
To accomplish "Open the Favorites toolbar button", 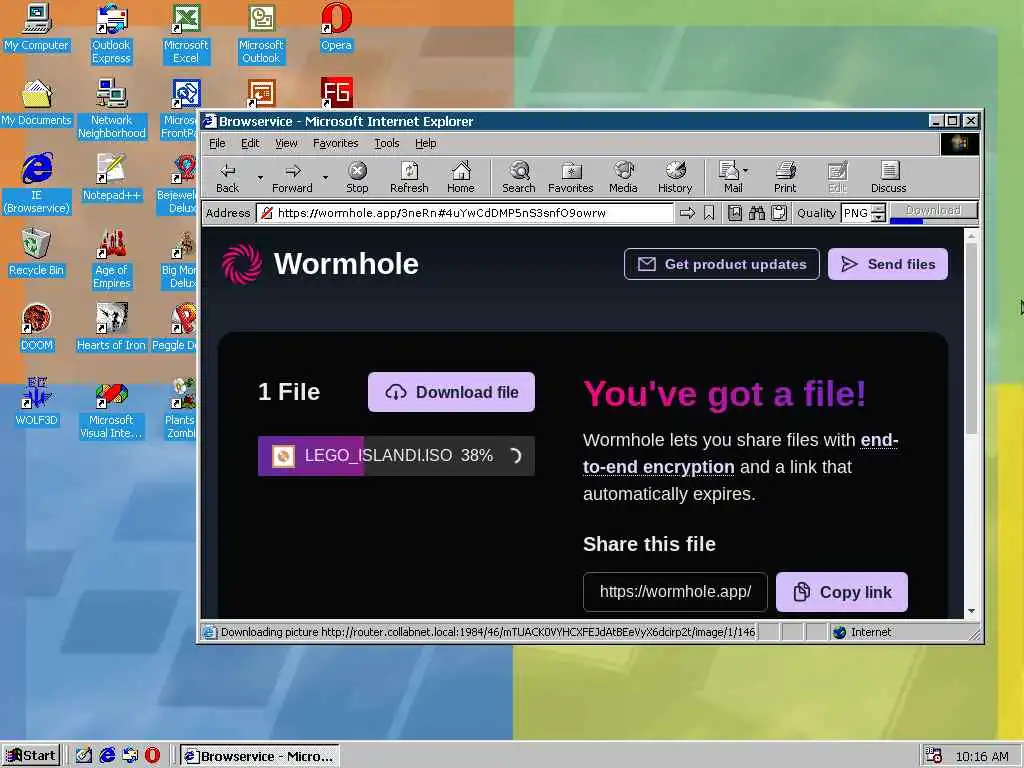I will [x=570, y=178].
